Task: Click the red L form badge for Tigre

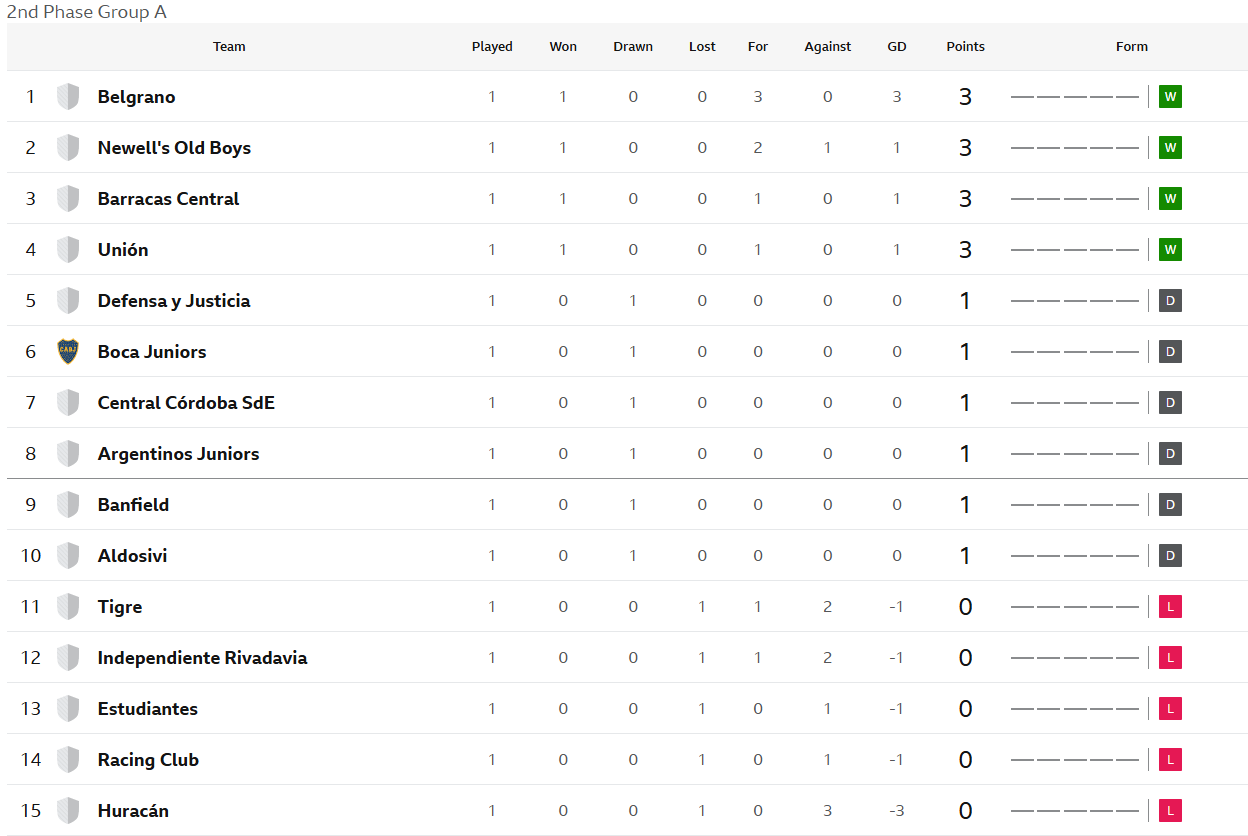Action: [x=1170, y=607]
